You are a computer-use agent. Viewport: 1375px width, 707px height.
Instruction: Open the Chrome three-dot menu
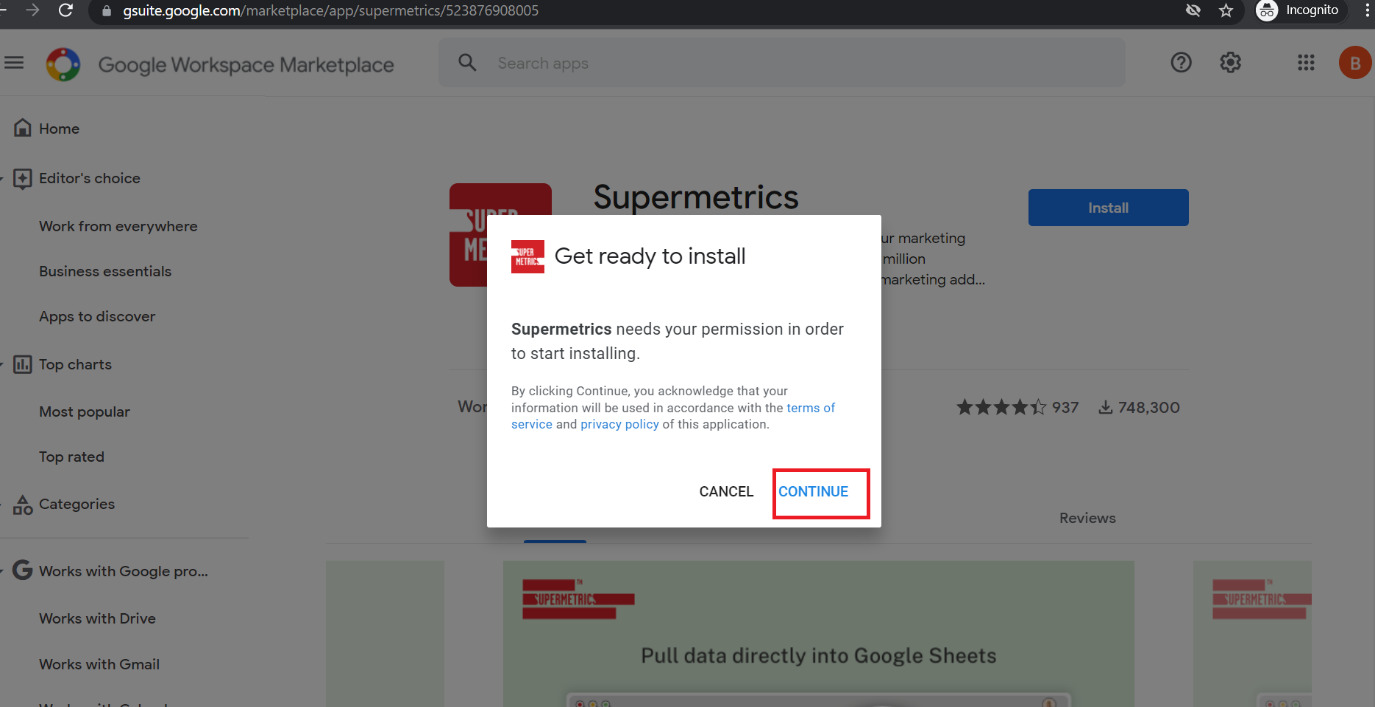pyautogui.click(x=1365, y=10)
